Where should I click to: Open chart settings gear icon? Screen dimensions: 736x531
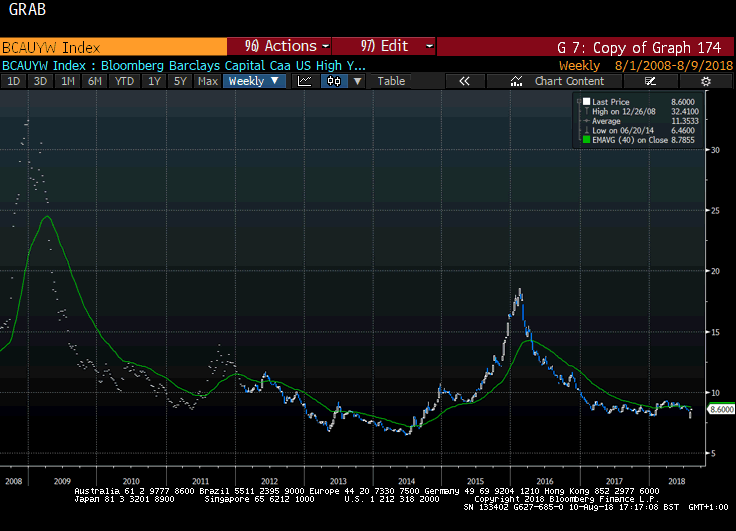705,81
